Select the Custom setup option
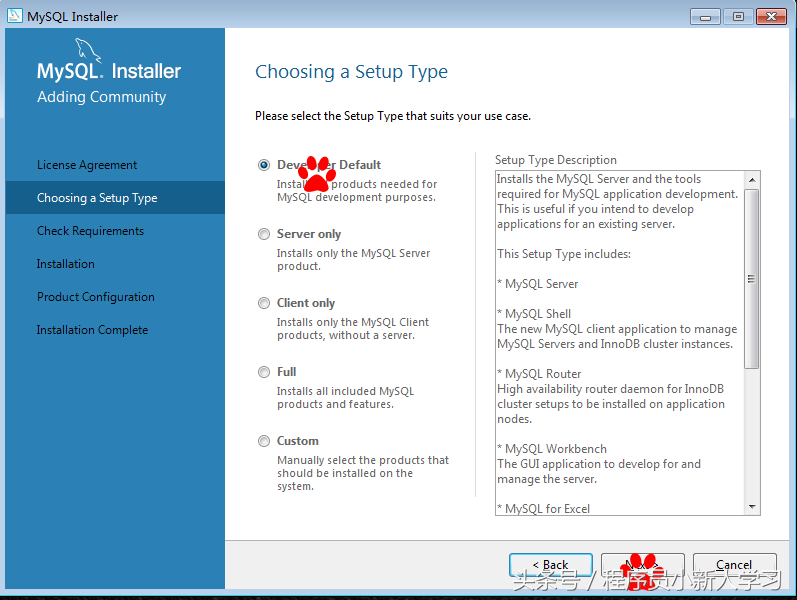797x600 pixels. (x=264, y=441)
